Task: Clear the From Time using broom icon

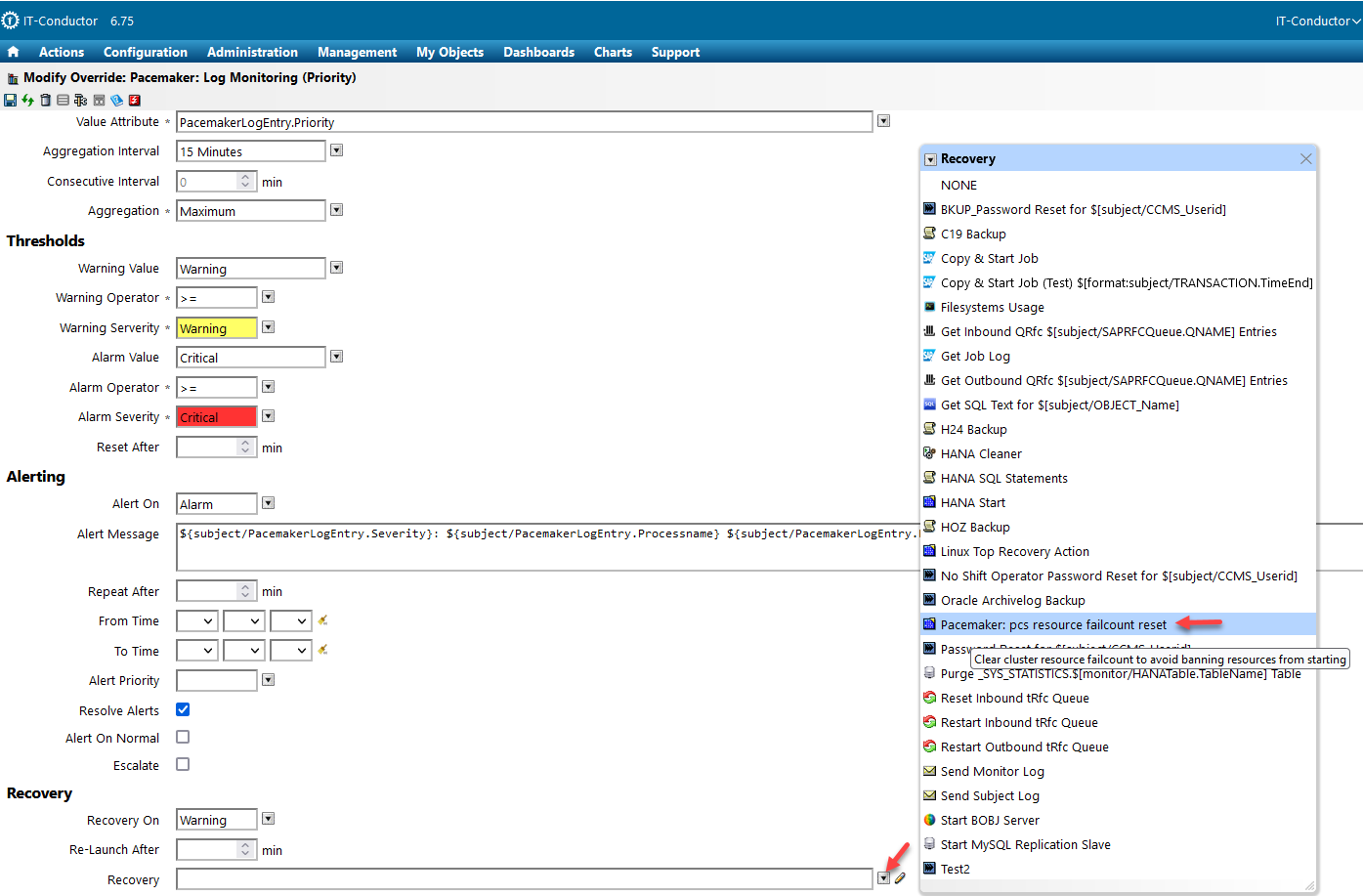Action: (322, 620)
